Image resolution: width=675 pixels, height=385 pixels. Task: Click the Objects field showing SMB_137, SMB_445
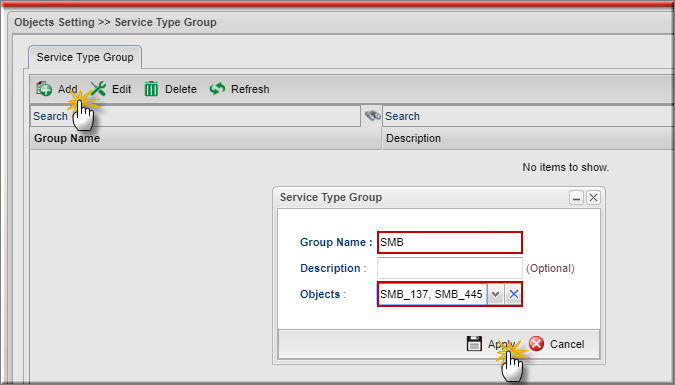432,295
